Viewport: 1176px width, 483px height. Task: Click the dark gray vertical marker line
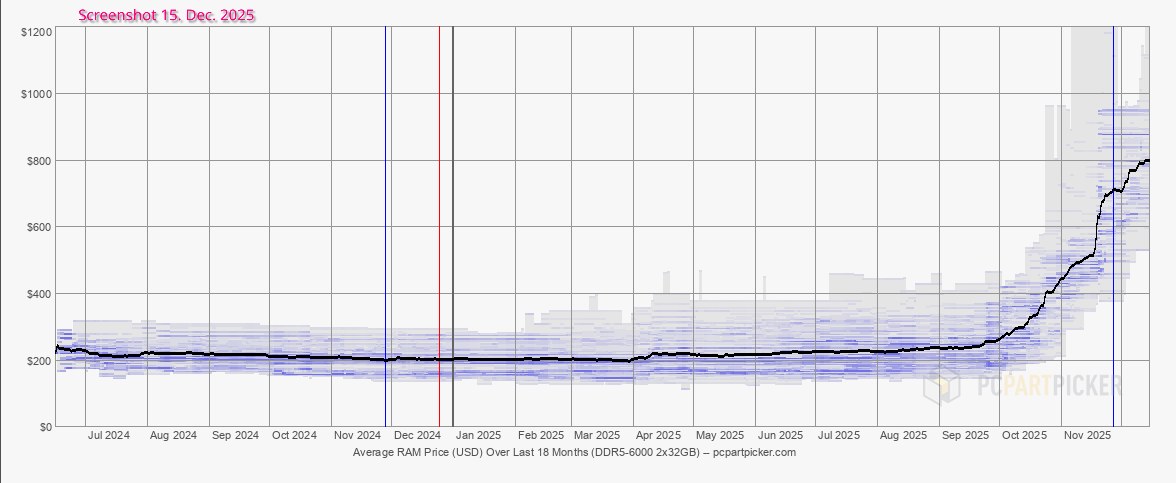click(x=453, y=226)
